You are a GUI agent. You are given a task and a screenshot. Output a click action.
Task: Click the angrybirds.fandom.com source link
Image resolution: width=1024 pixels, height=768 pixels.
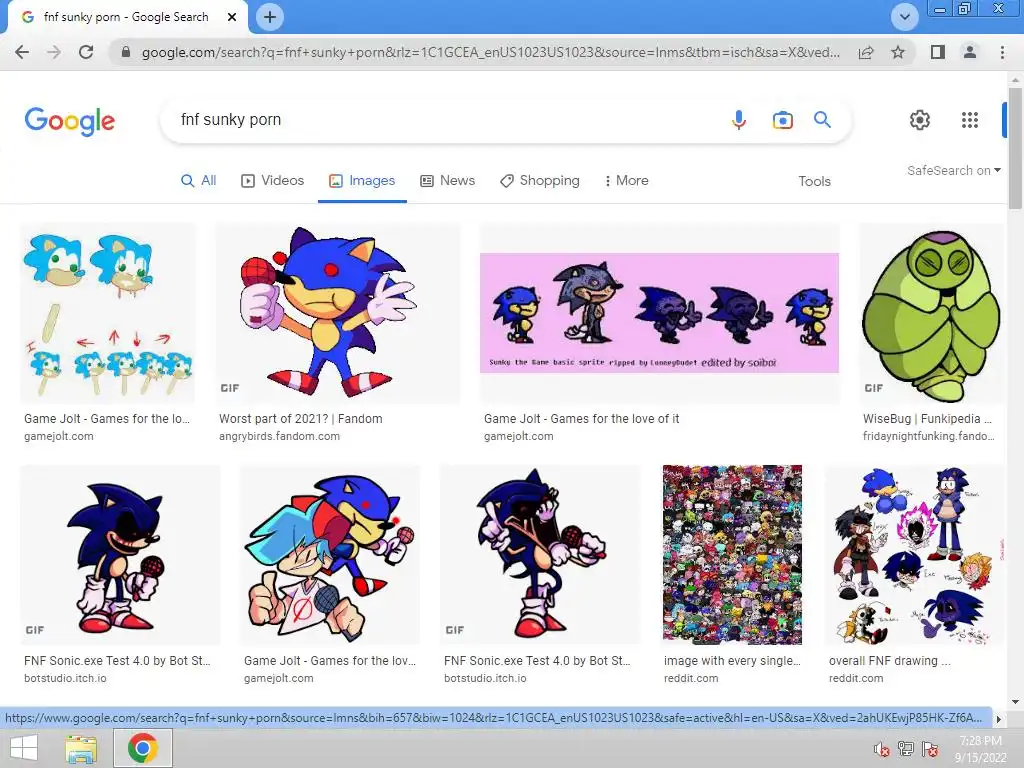(280, 436)
